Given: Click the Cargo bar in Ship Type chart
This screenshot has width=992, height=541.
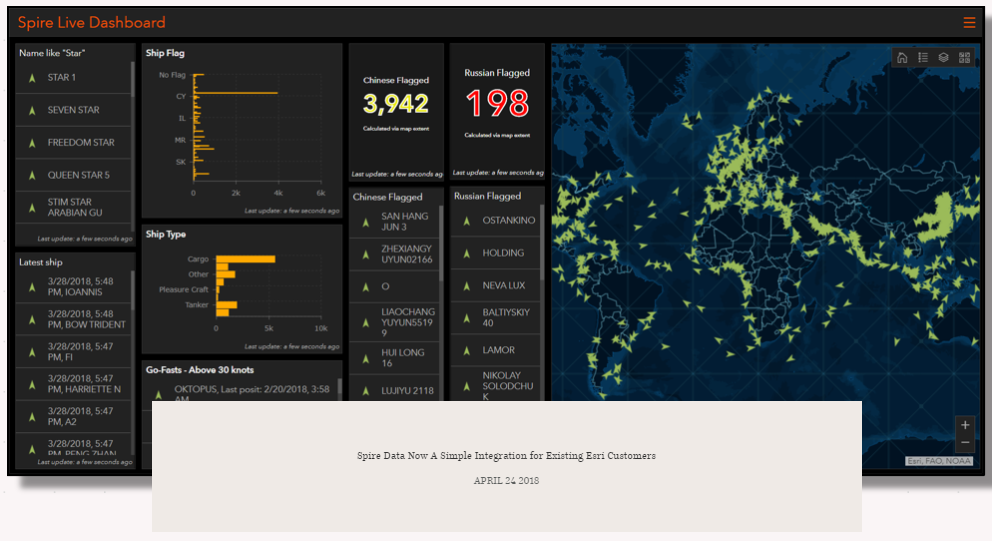Looking at the screenshot, I should 245,259.
